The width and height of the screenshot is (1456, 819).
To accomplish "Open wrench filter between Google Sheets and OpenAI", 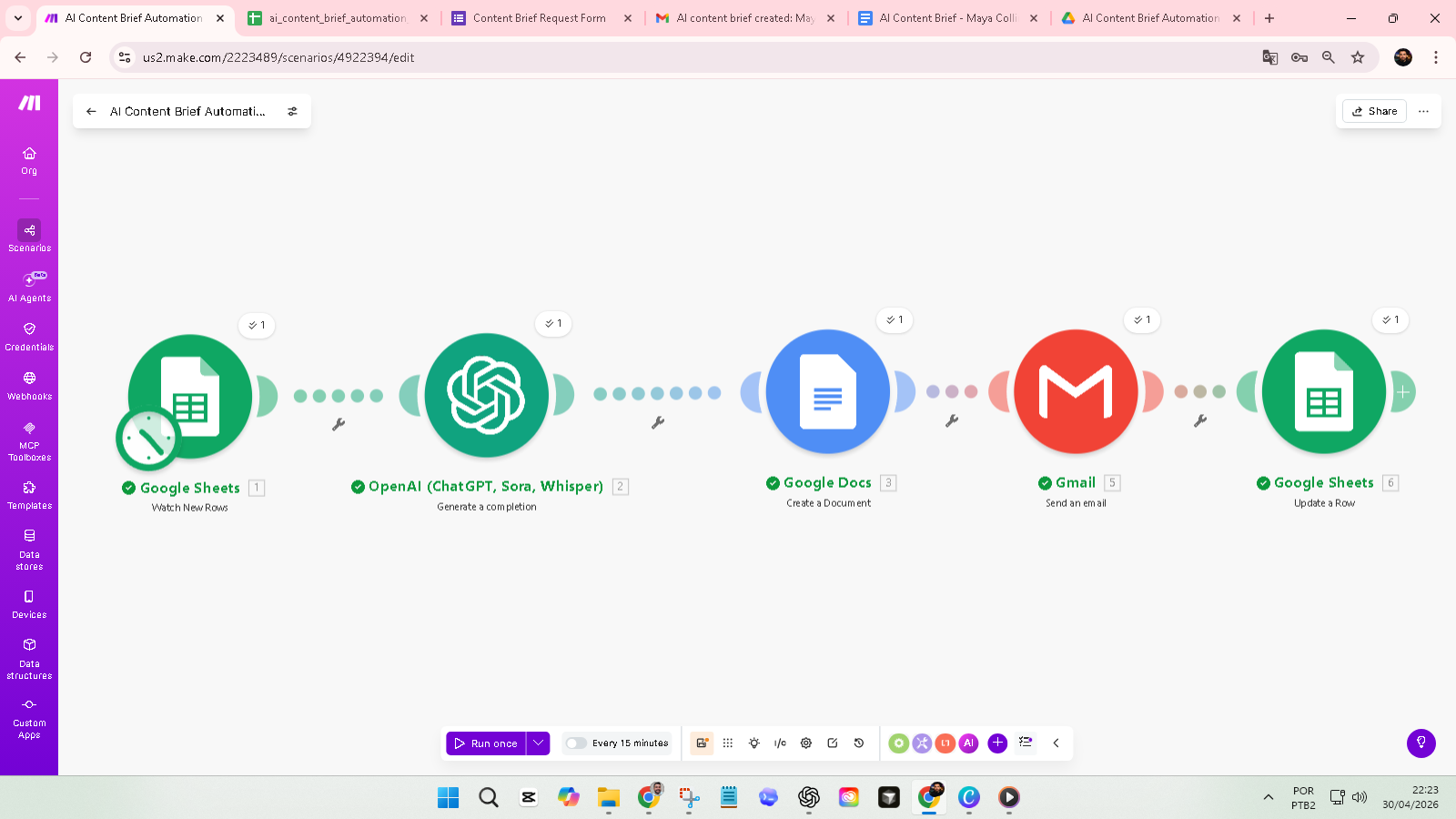I will click(x=339, y=424).
